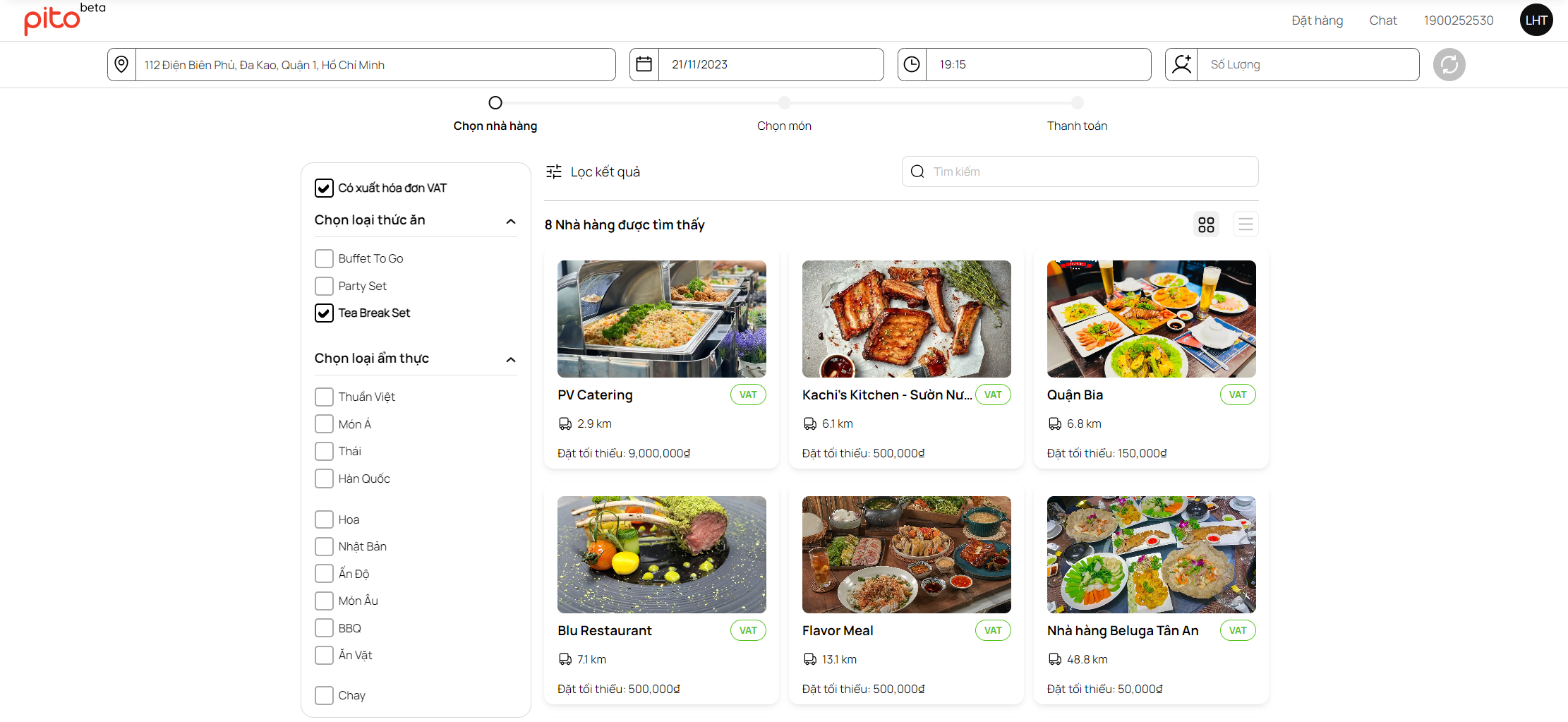Open the Flavor Meal restaurant name
The height and width of the screenshot is (722, 1568).
pos(838,630)
